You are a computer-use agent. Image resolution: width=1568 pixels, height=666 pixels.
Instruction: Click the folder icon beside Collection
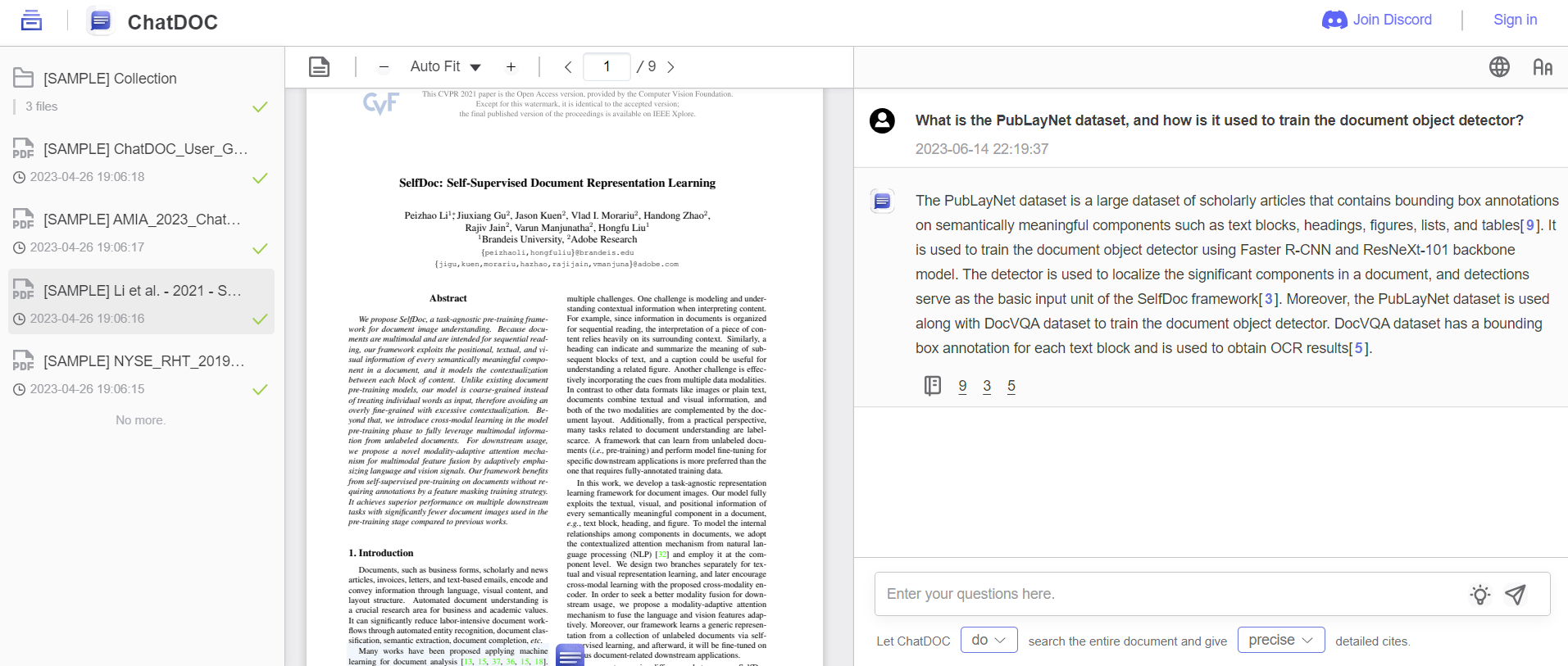24,78
